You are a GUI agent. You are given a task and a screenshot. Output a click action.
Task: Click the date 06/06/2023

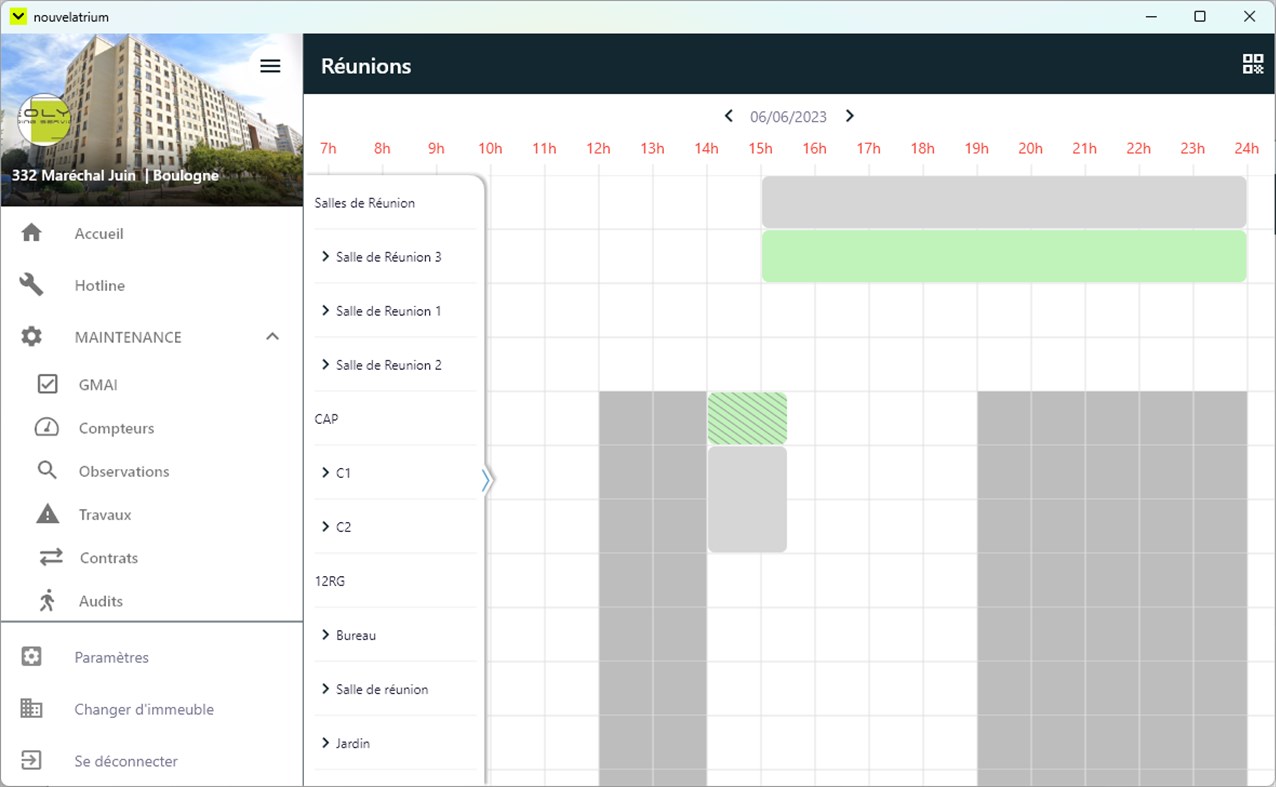point(789,117)
